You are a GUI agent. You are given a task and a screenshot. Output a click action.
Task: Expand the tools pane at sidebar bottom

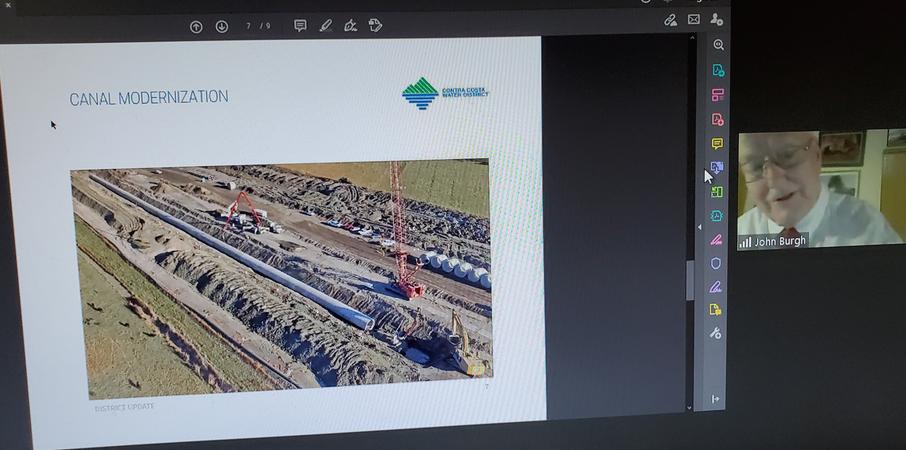point(716,399)
